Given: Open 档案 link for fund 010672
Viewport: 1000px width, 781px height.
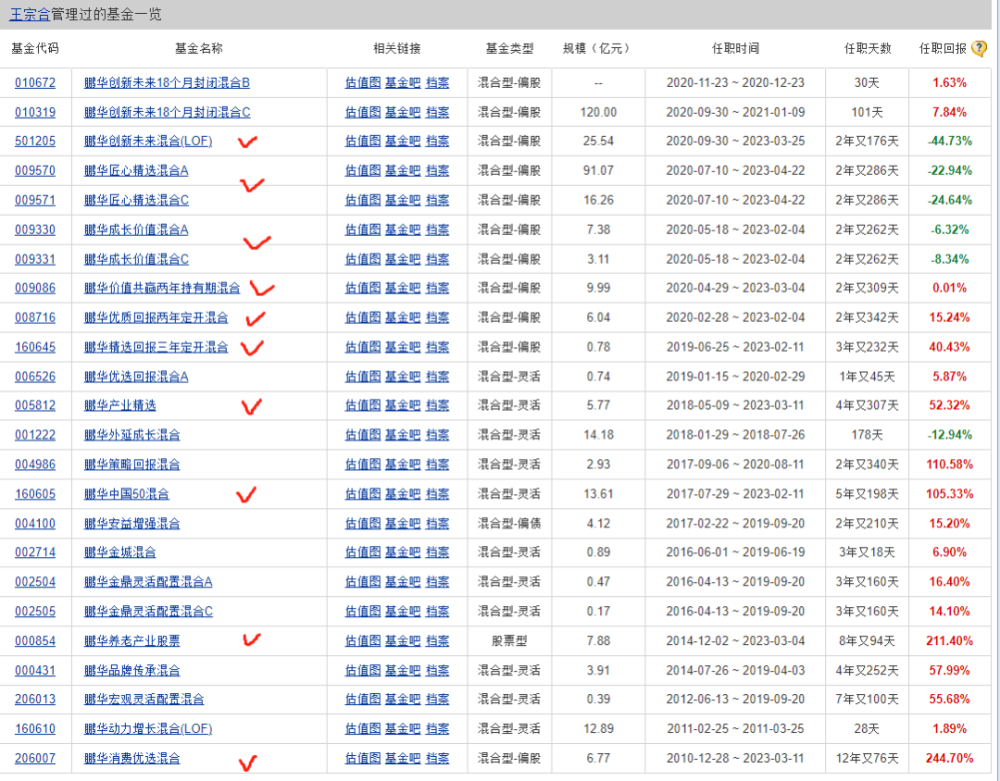Looking at the screenshot, I should [438, 83].
